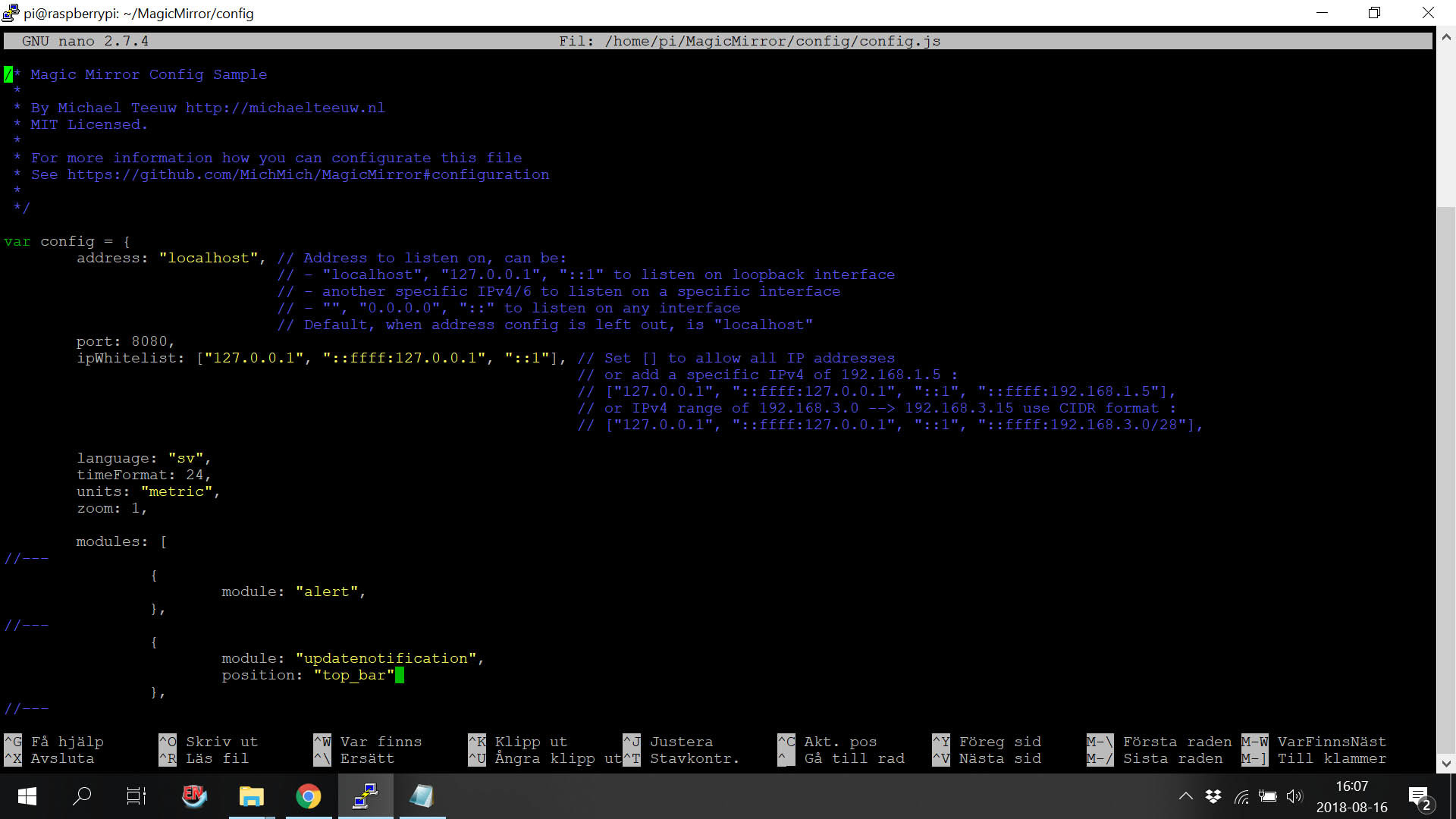Click the github.com MagicMirror configuration URL
1456x819 pixels.
point(308,174)
